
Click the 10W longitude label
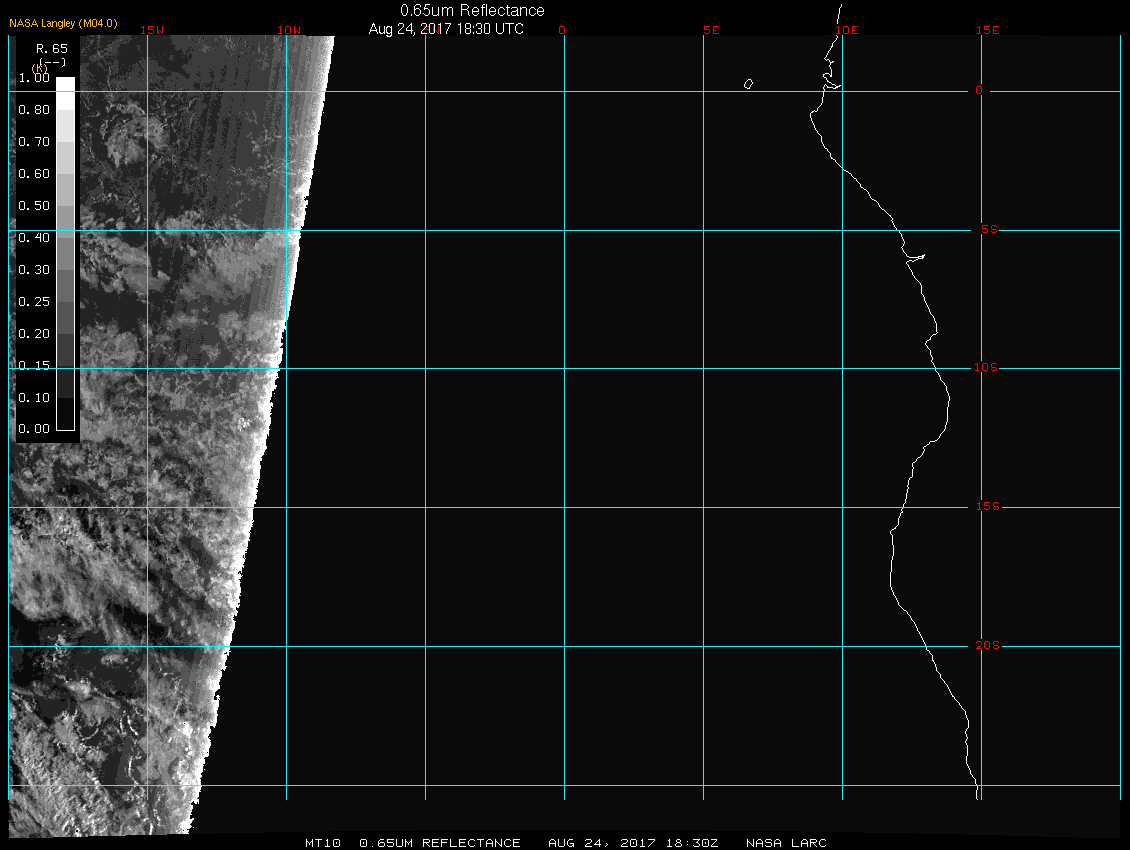[289, 30]
